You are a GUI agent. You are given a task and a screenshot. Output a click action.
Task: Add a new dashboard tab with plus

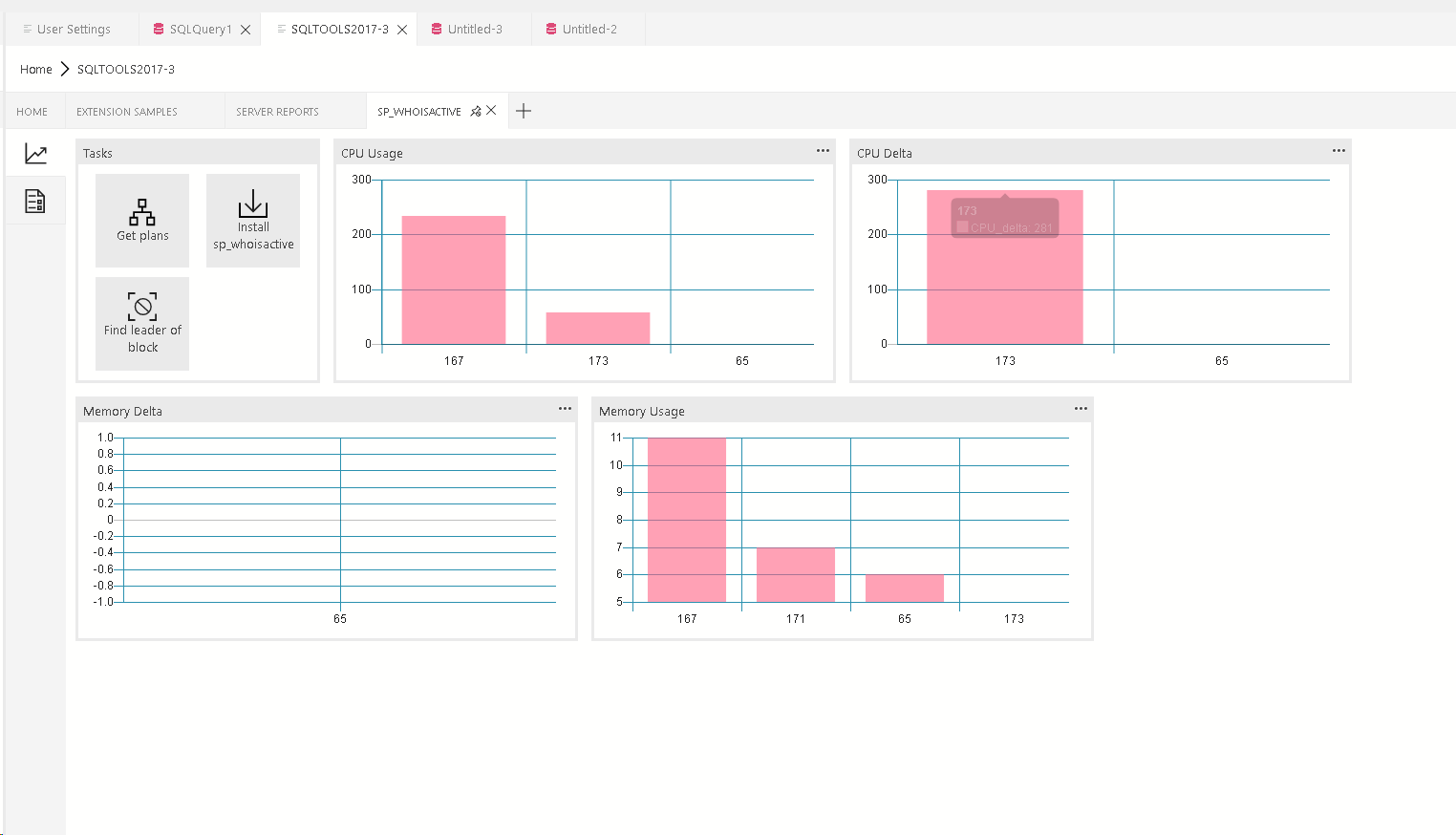click(524, 111)
